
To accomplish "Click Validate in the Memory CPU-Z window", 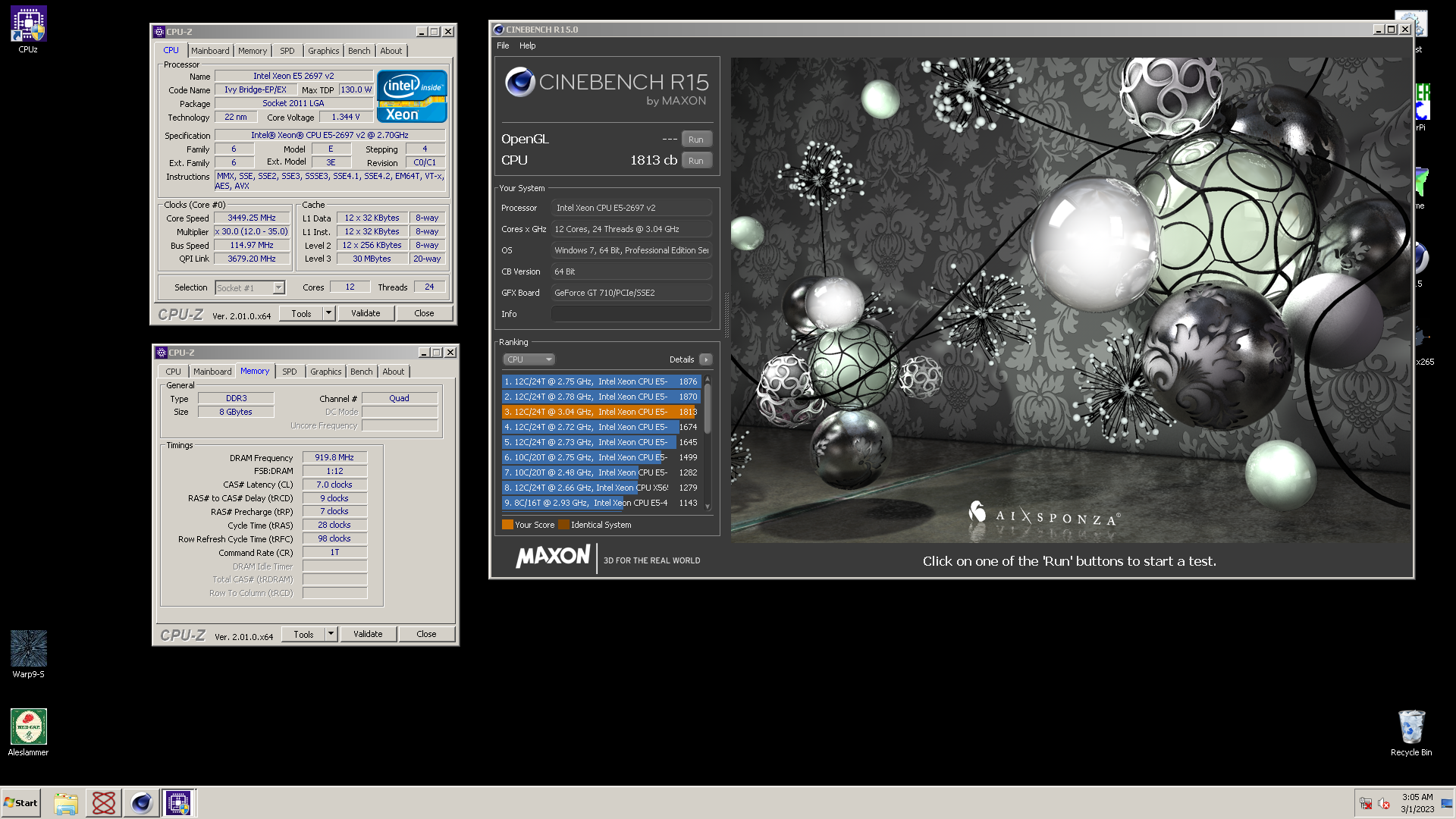I will click(x=368, y=634).
